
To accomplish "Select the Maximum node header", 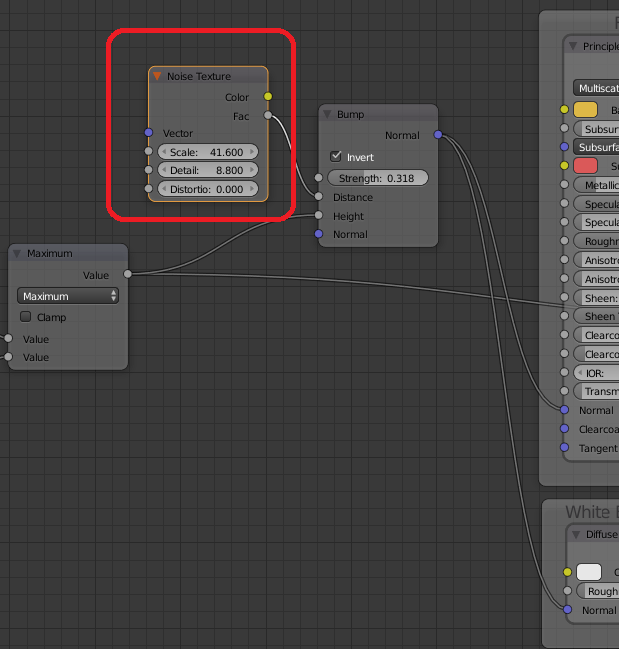I will click(x=68, y=253).
